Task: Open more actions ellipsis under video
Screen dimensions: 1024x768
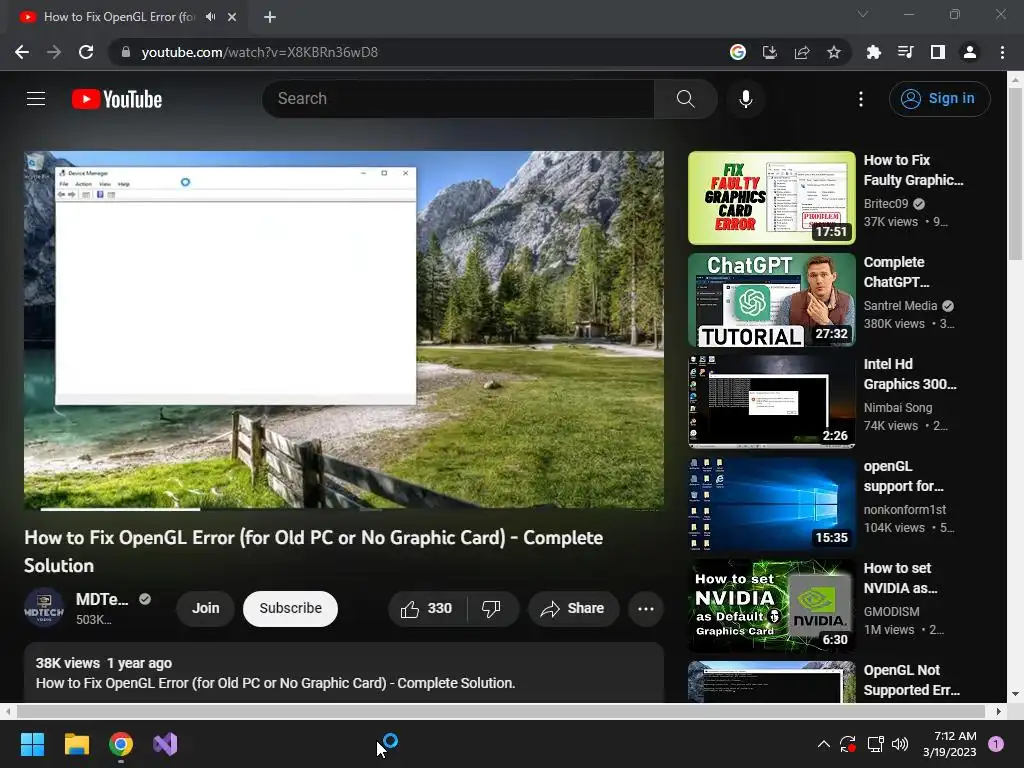Action: pos(646,609)
